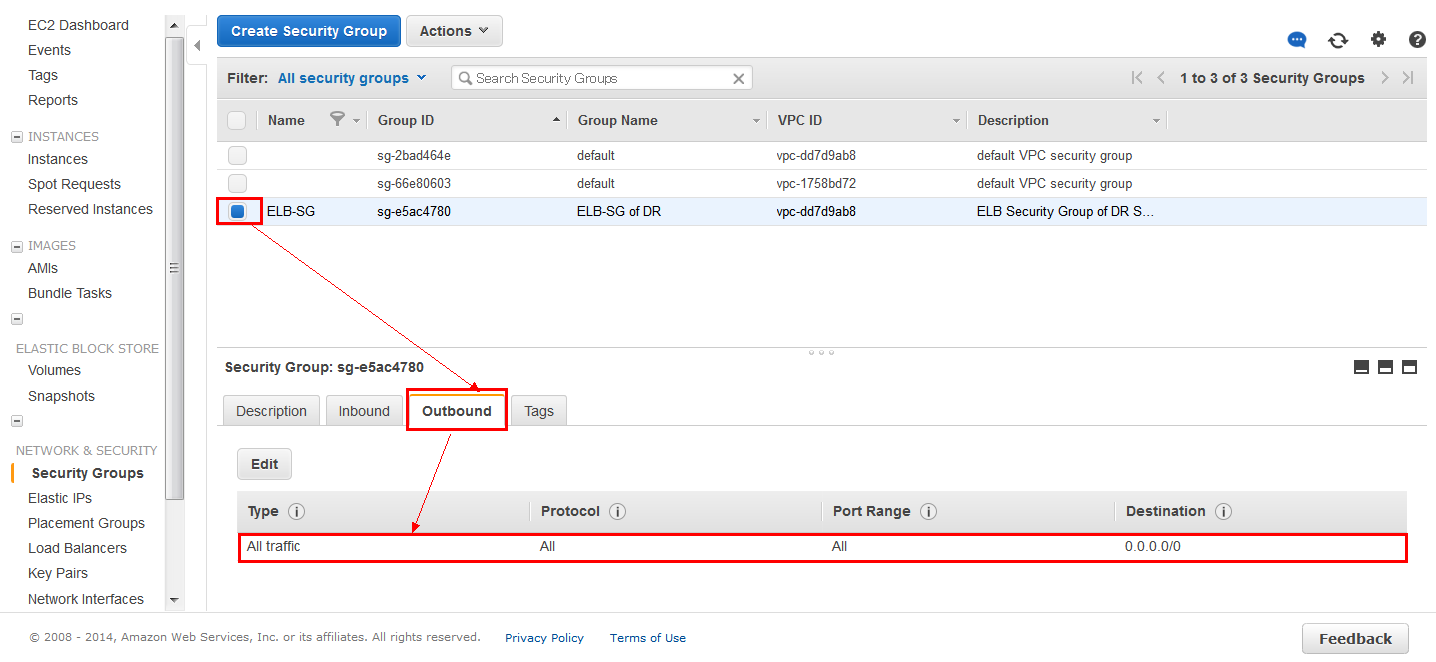Click Edit to modify outbound rules

pos(264,464)
